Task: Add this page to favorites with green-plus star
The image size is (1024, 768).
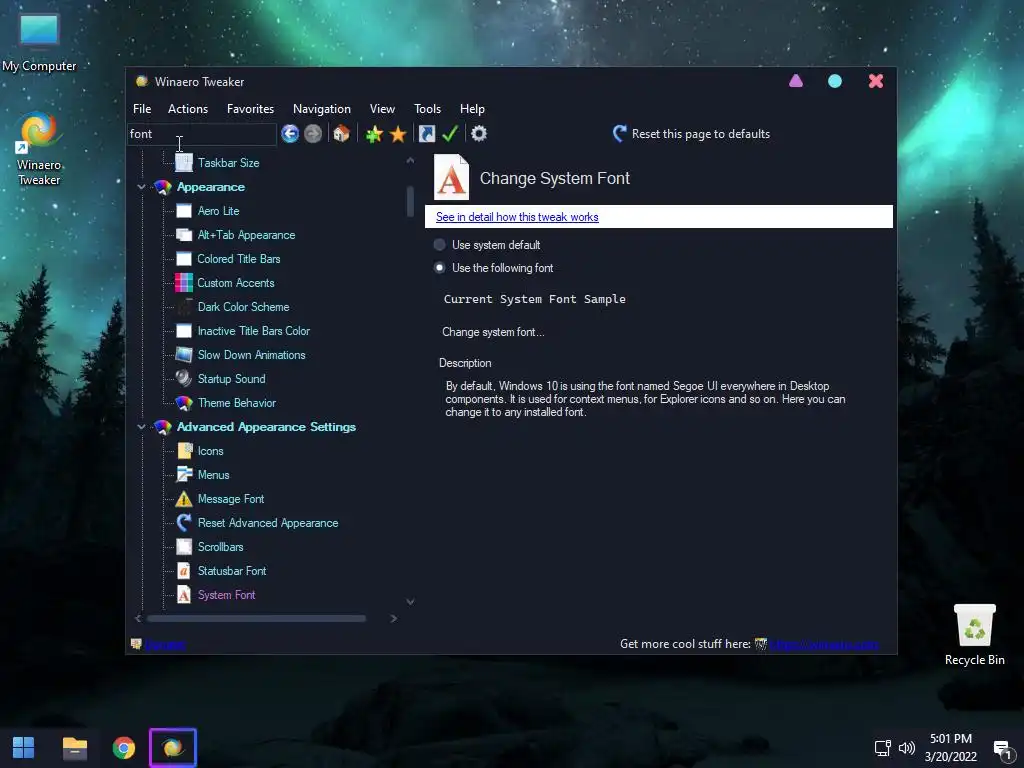Action: (x=374, y=134)
